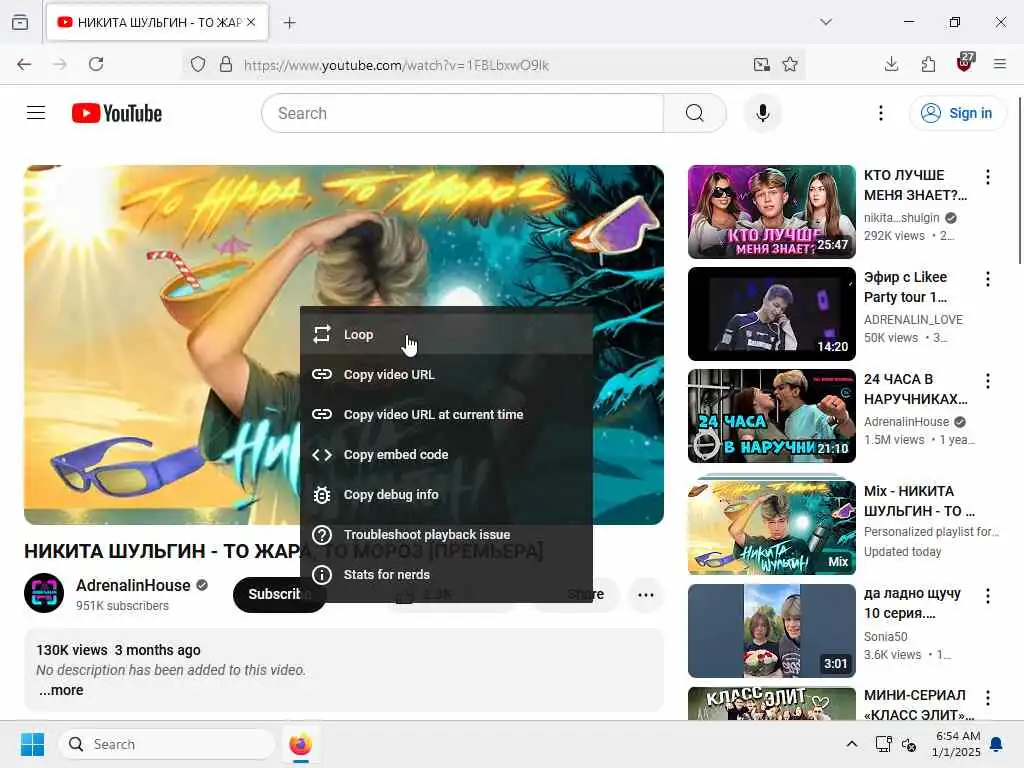Choose Copy debug info entry

[x=447, y=494]
